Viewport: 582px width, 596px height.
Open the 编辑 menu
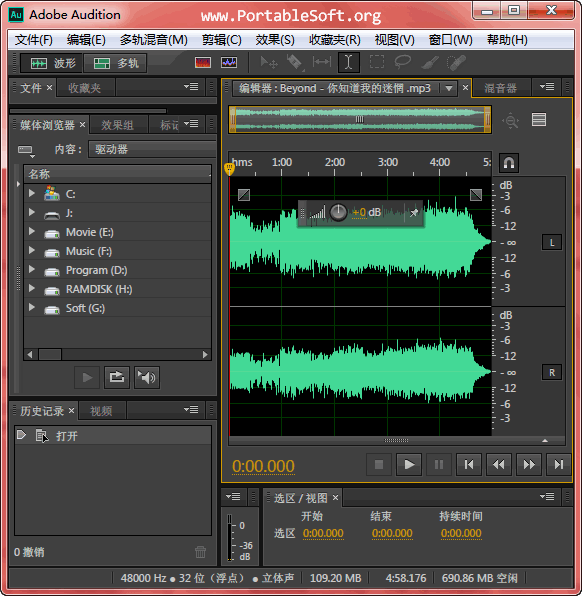86,40
